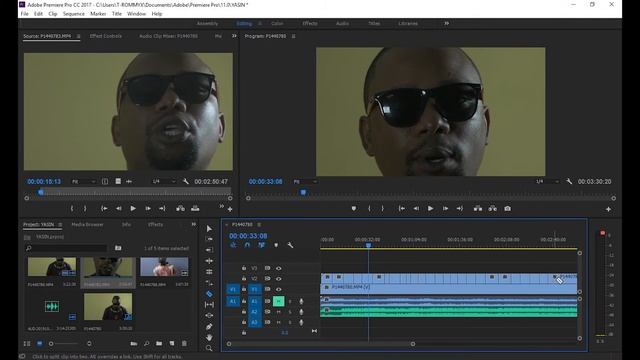
Task: Expand hidden Source panel tabs chevron
Action: tap(234, 36)
